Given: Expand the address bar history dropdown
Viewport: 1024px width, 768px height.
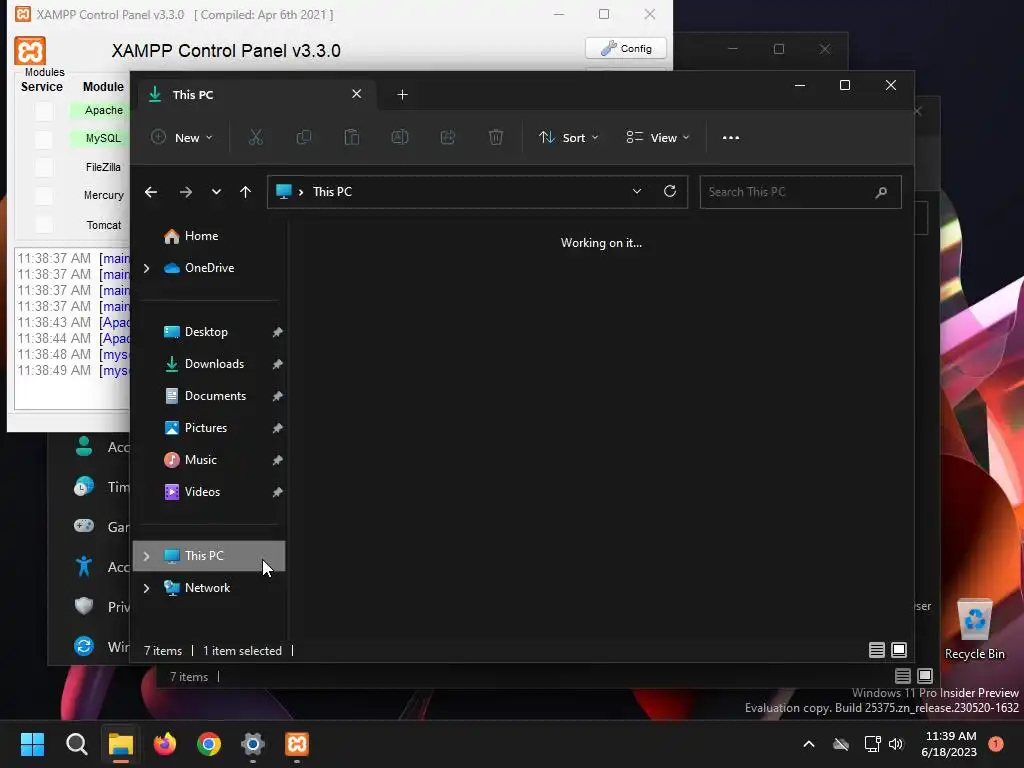Looking at the screenshot, I should tap(637, 191).
